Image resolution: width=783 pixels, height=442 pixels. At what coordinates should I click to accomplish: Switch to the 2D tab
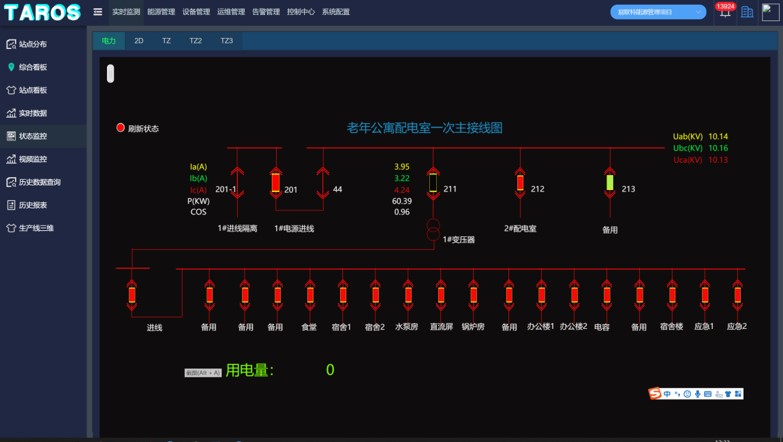pyautogui.click(x=139, y=41)
